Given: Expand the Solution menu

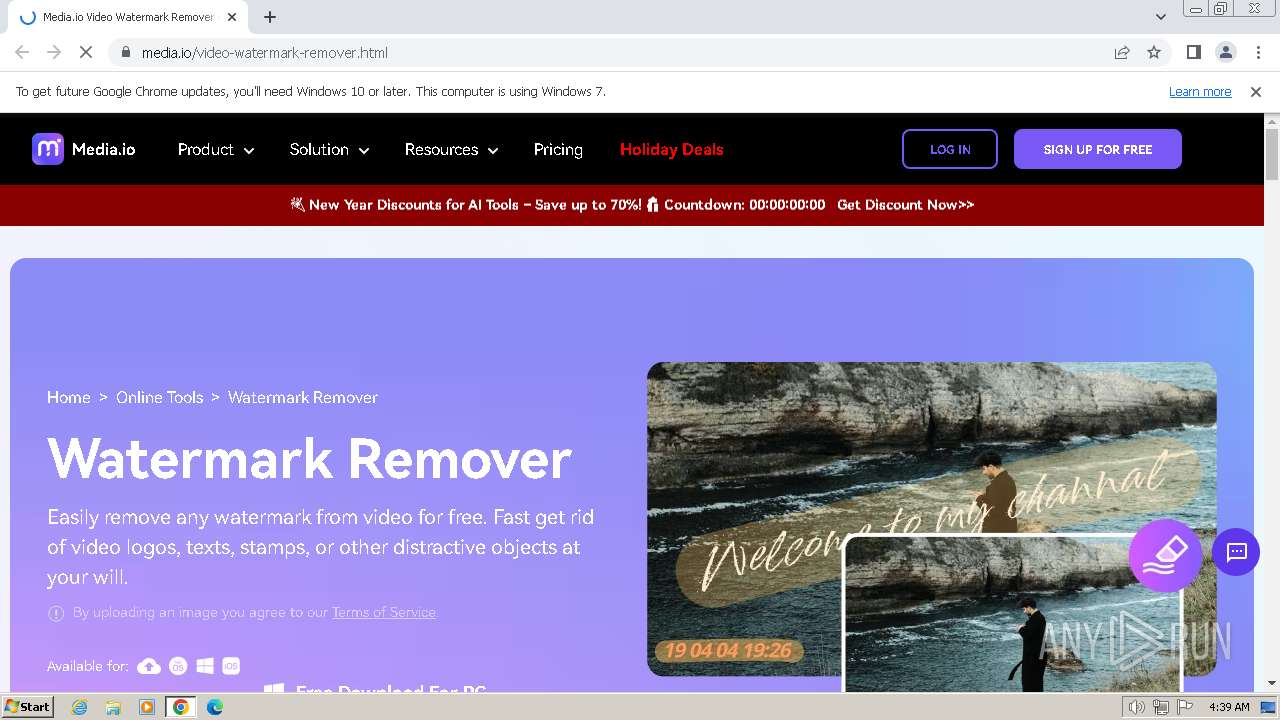Looking at the screenshot, I should point(329,149).
